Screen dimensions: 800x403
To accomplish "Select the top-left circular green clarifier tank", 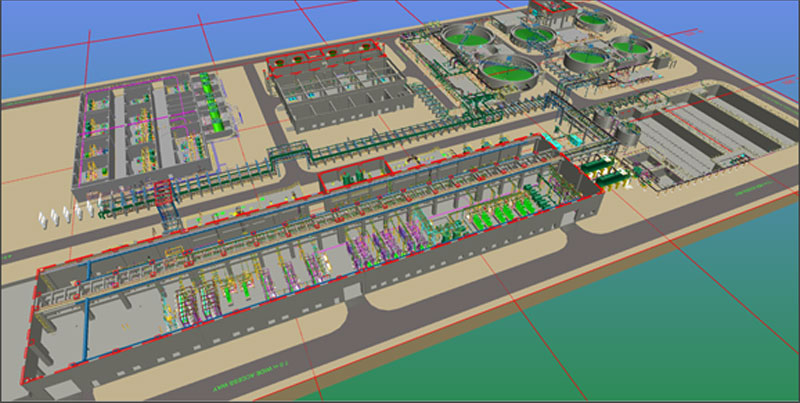I will (x=463, y=39).
